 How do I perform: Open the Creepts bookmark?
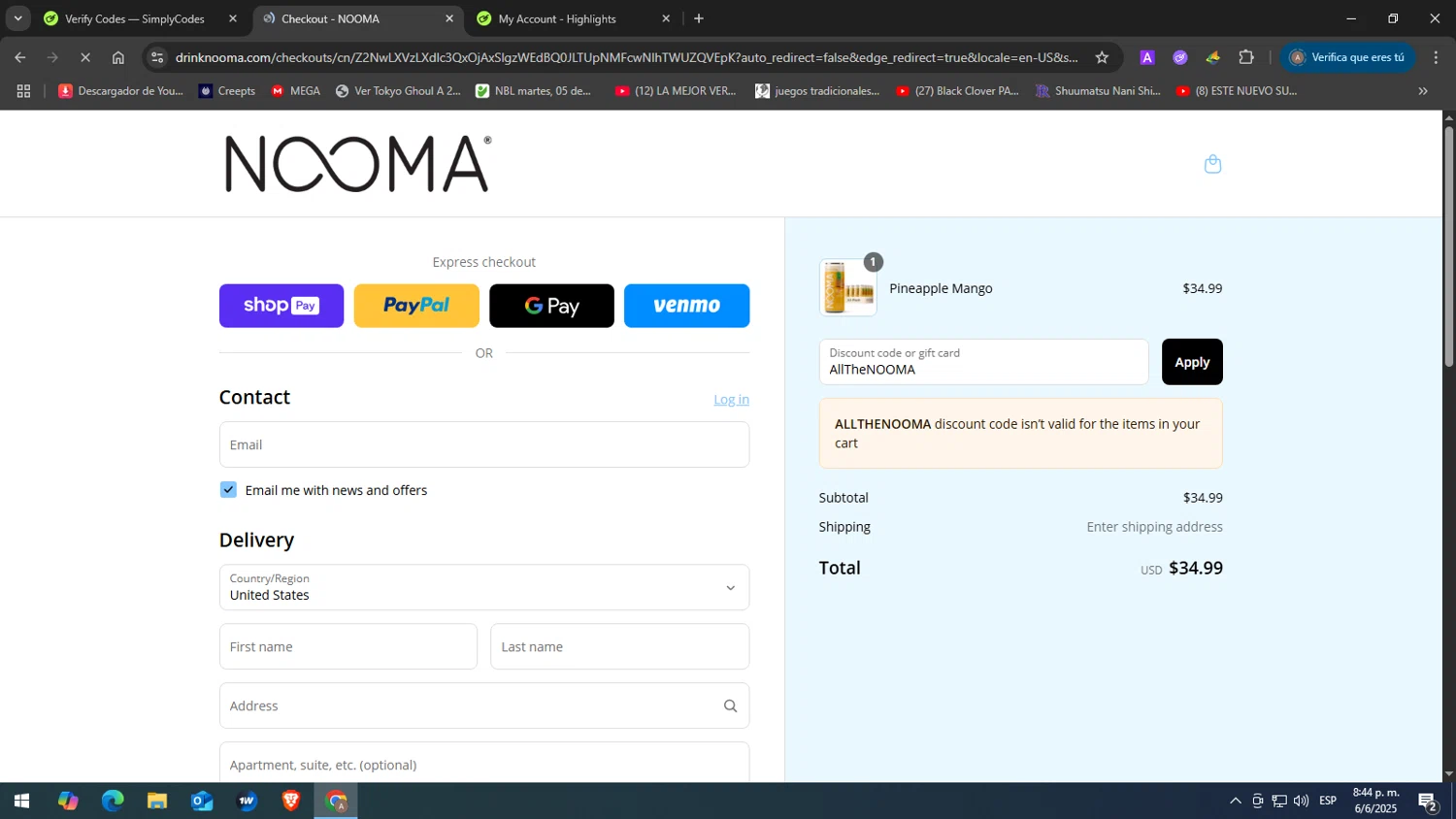[x=226, y=91]
